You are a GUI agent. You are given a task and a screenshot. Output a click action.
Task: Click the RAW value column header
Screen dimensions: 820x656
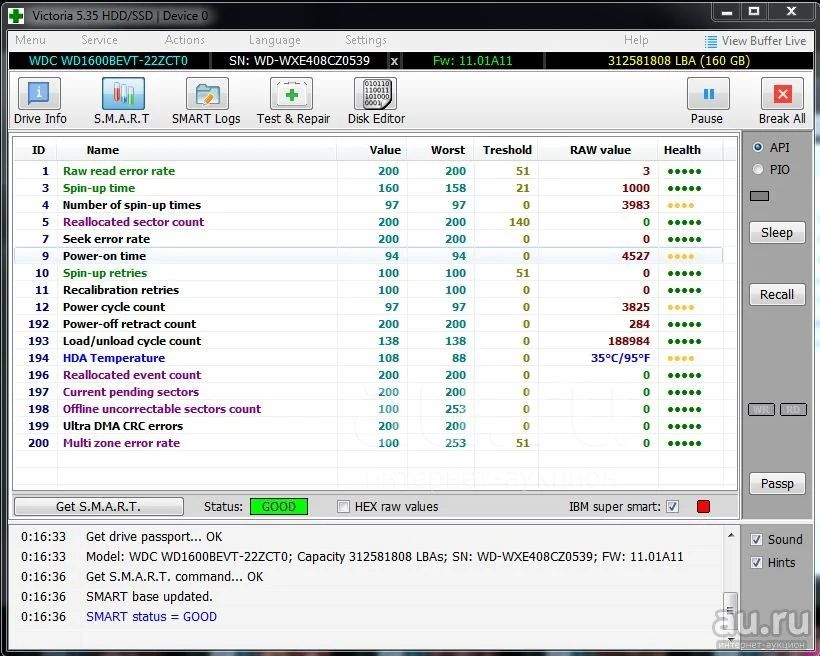pos(600,150)
